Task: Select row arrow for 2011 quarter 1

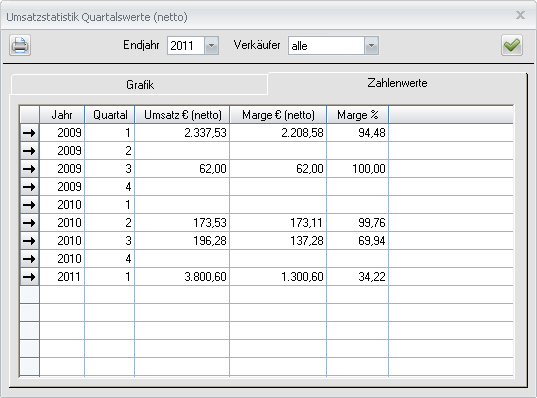Action: [29, 277]
